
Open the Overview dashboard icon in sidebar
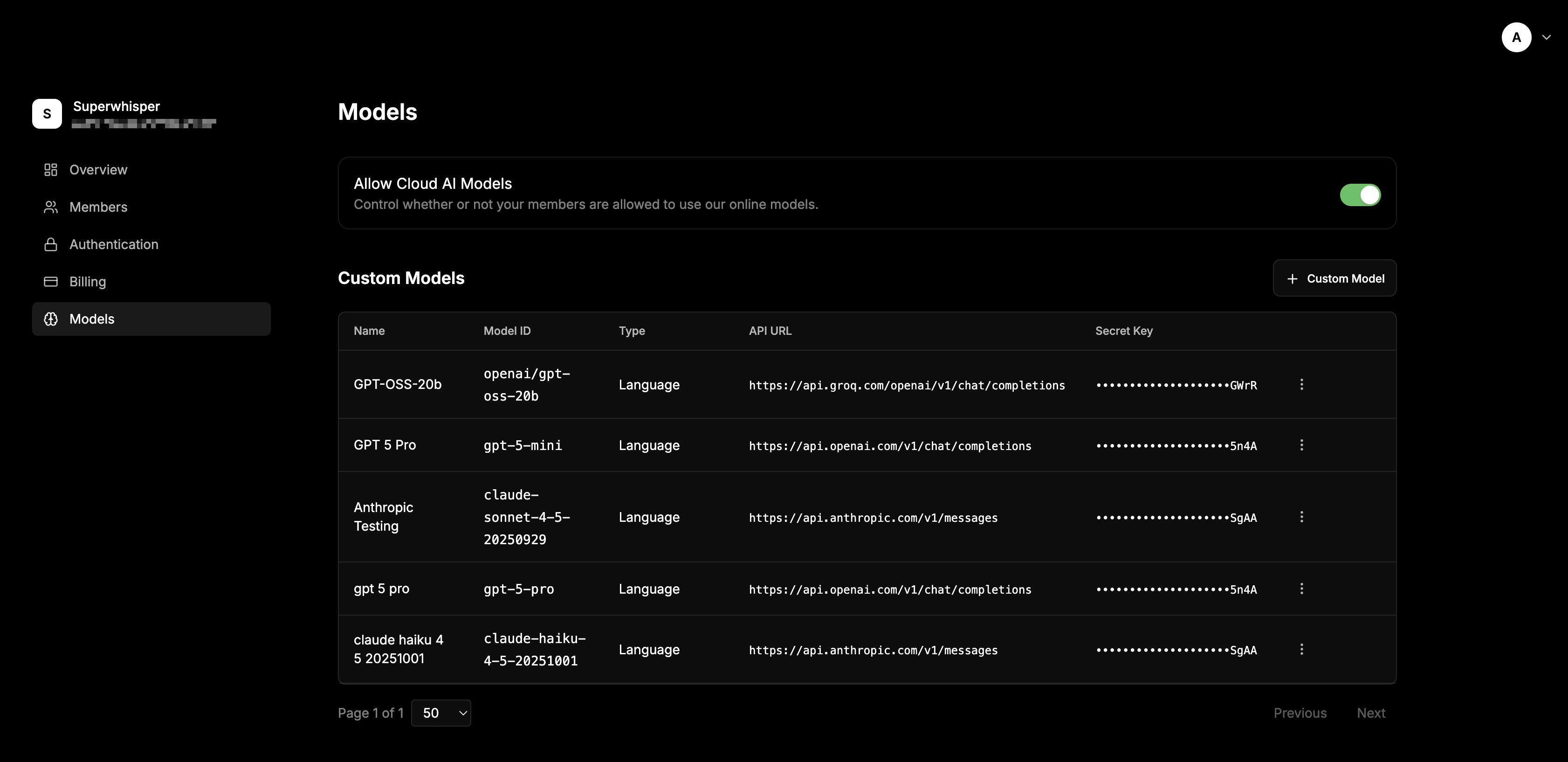[51, 170]
